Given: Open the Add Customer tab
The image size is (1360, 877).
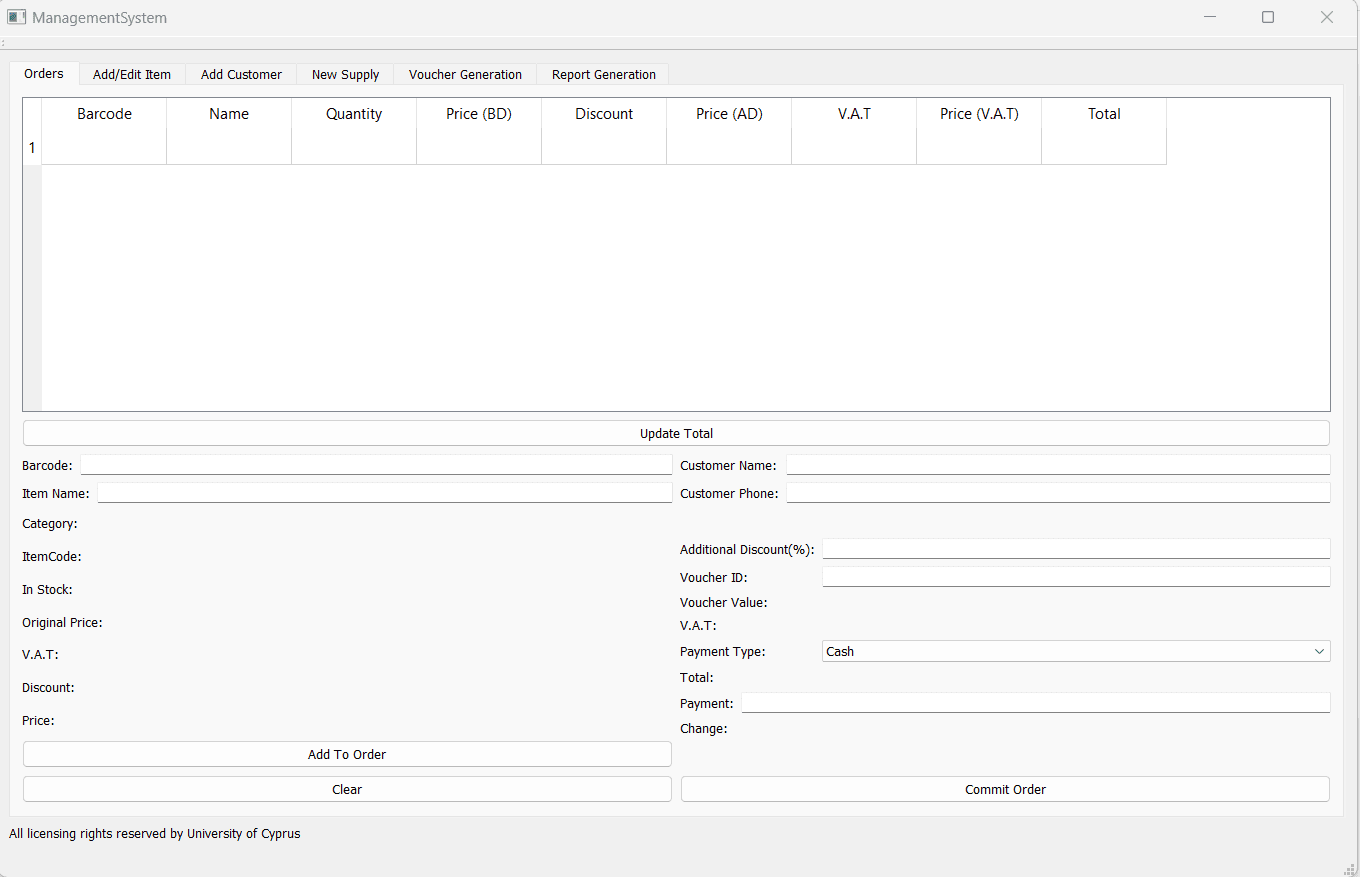Looking at the screenshot, I should 241,75.
